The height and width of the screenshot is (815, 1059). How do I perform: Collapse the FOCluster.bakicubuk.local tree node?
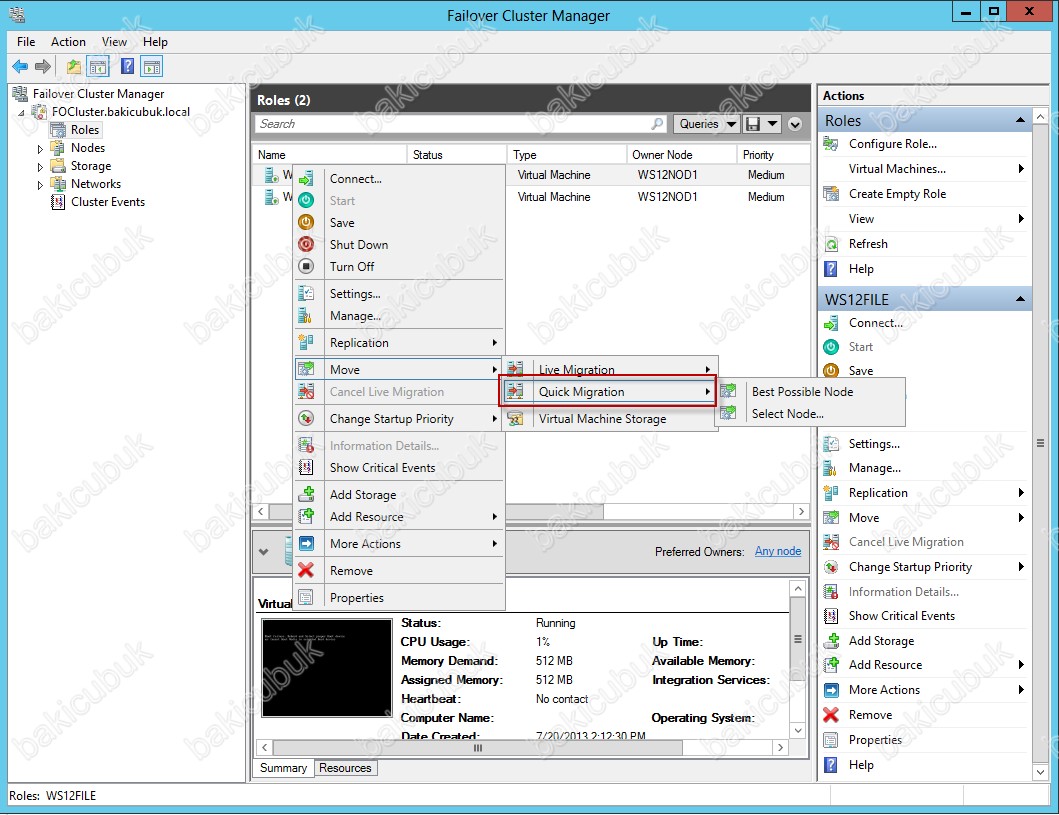point(22,113)
